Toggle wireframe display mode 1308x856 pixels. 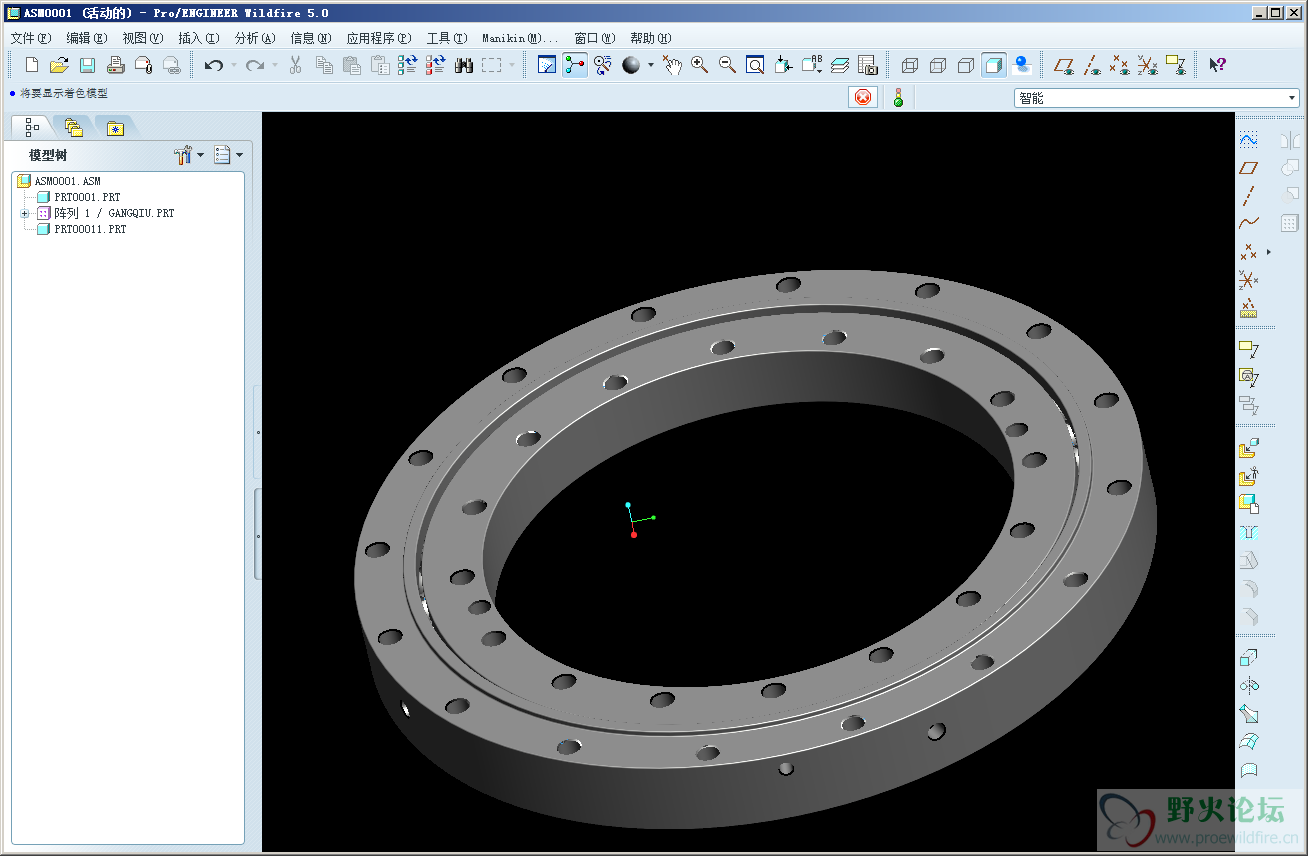(x=910, y=65)
